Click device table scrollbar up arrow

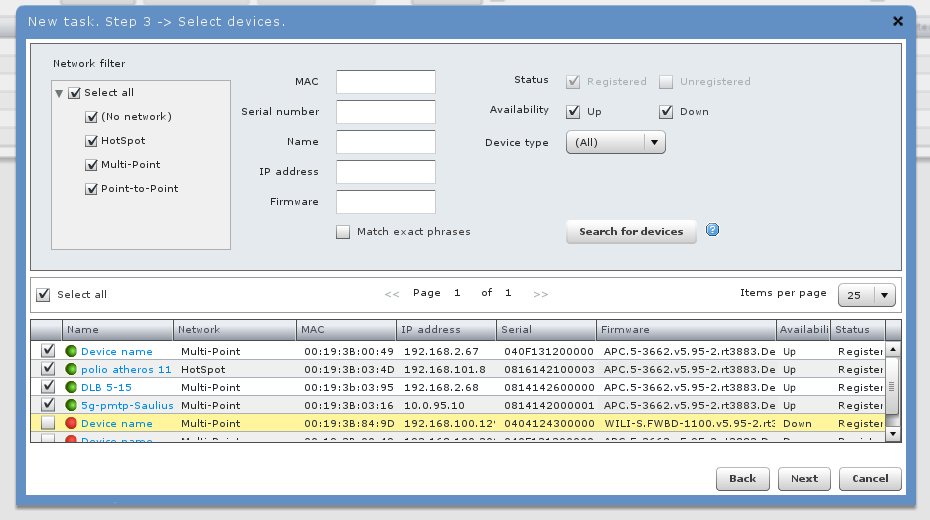pyautogui.click(x=893, y=349)
